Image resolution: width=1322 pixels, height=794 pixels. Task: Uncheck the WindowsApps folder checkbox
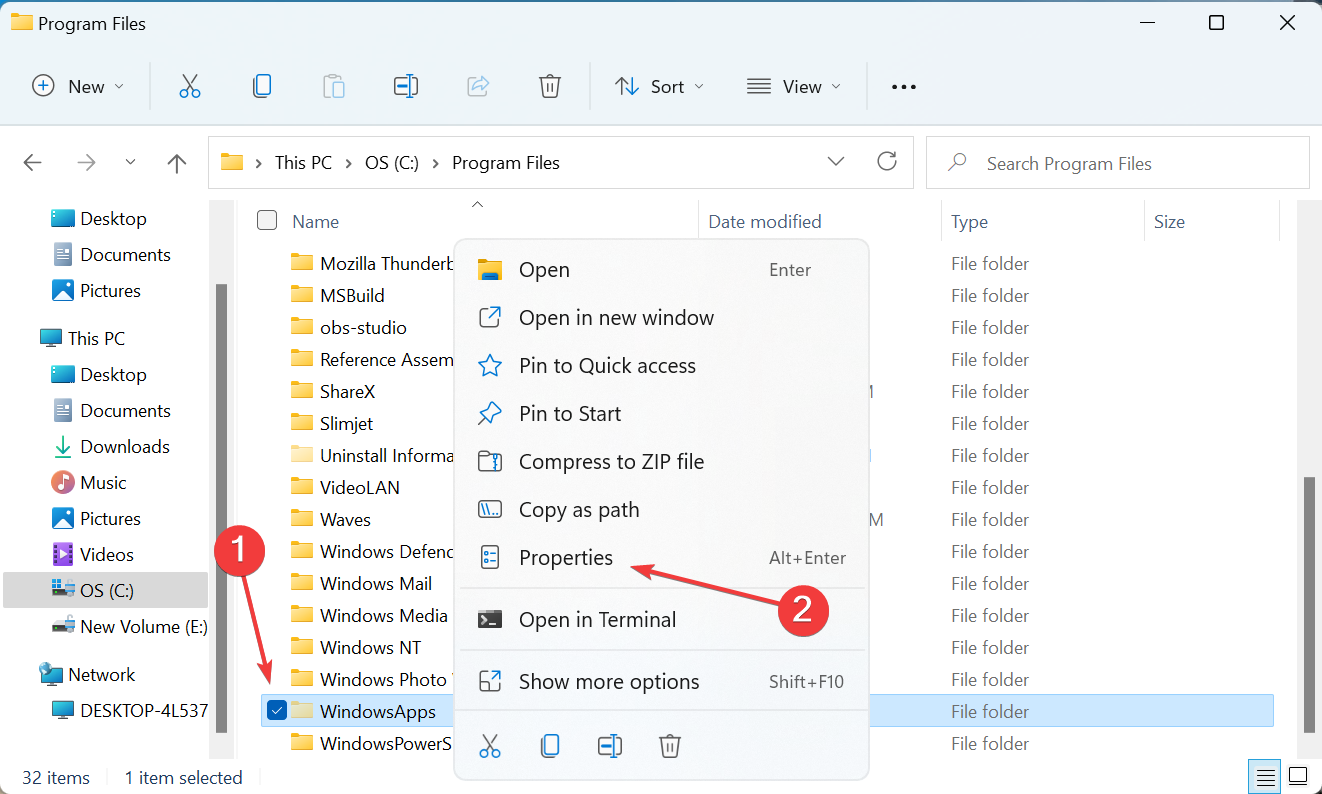pyautogui.click(x=277, y=711)
